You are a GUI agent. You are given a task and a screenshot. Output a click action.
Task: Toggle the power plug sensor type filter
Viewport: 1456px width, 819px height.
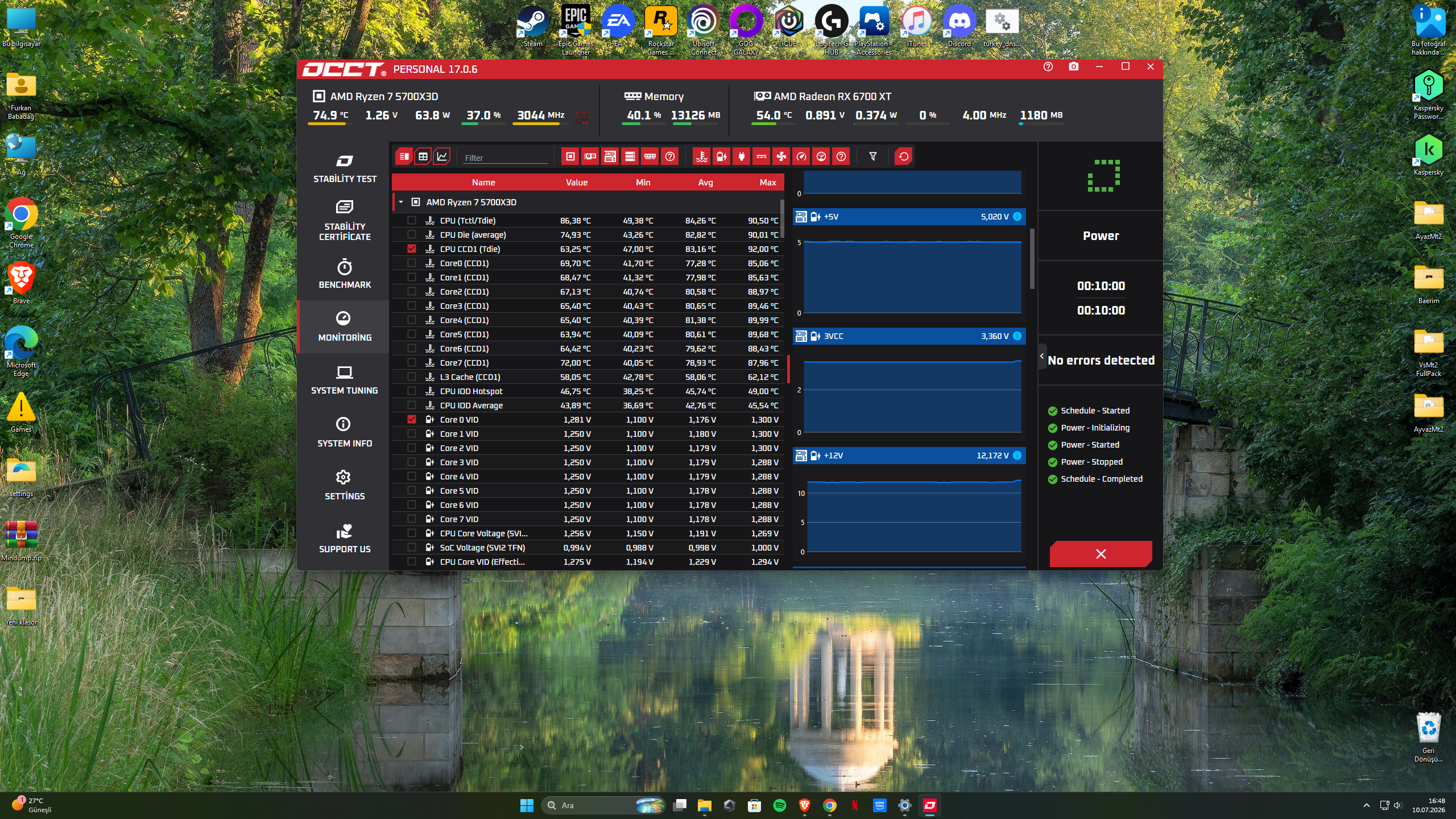pyautogui.click(x=742, y=156)
